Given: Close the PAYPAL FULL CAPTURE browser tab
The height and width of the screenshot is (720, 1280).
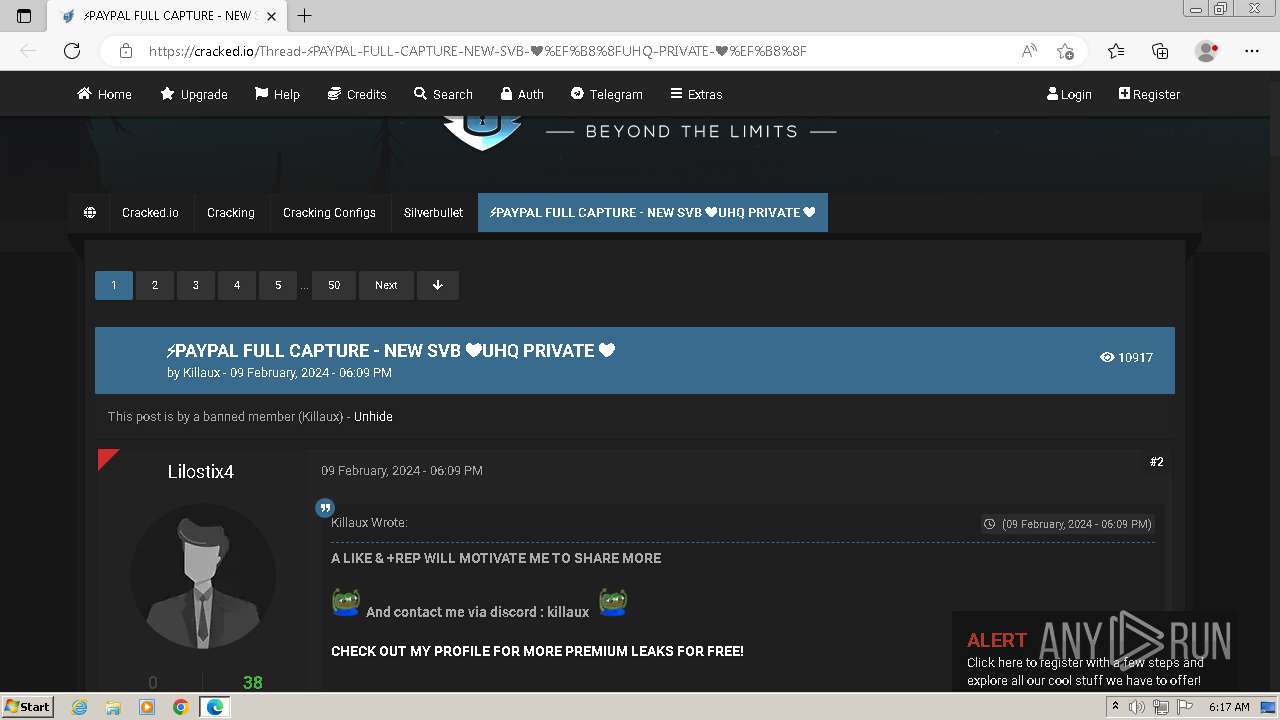Looking at the screenshot, I should tap(271, 16).
